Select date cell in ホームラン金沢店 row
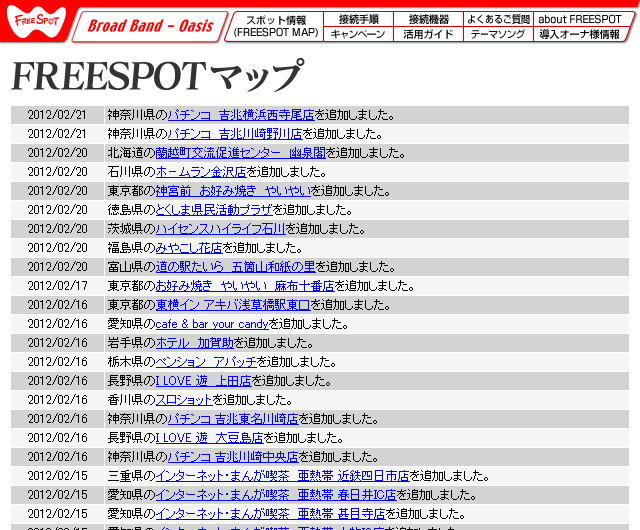640x530 pixels. point(58,172)
